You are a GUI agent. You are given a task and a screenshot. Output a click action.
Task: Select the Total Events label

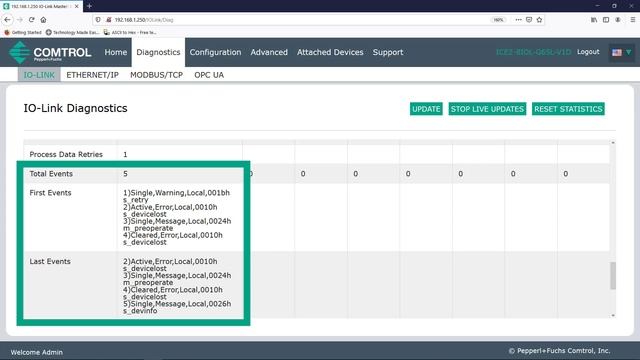click(x=51, y=173)
